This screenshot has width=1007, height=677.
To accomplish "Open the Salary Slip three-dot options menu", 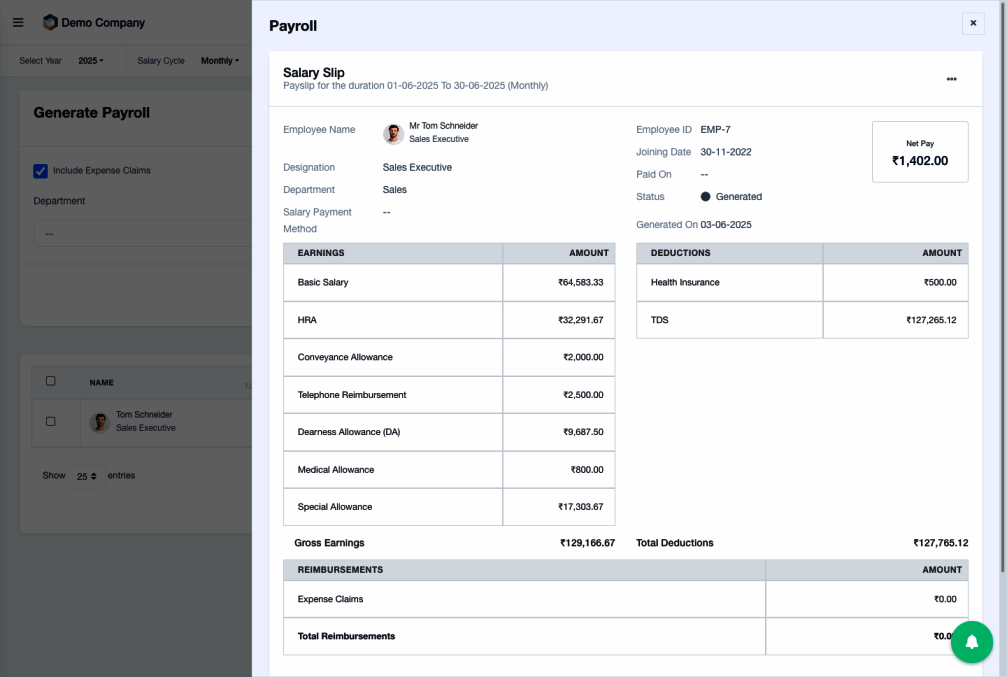I will pyautogui.click(x=951, y=79).
